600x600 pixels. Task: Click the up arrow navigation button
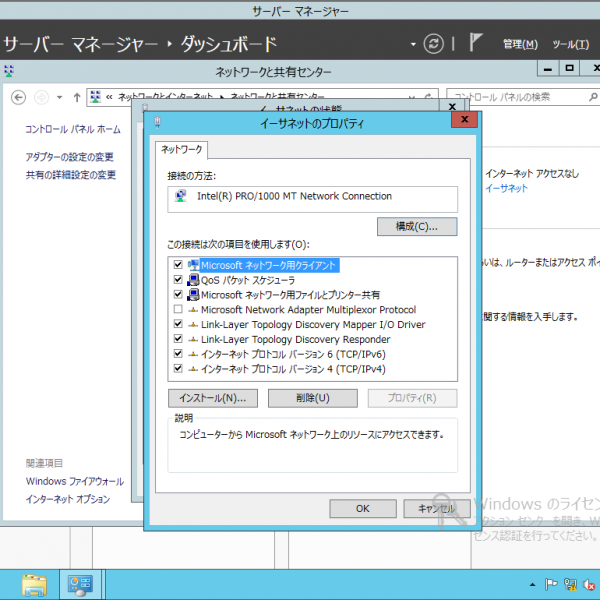coord(76,97)
